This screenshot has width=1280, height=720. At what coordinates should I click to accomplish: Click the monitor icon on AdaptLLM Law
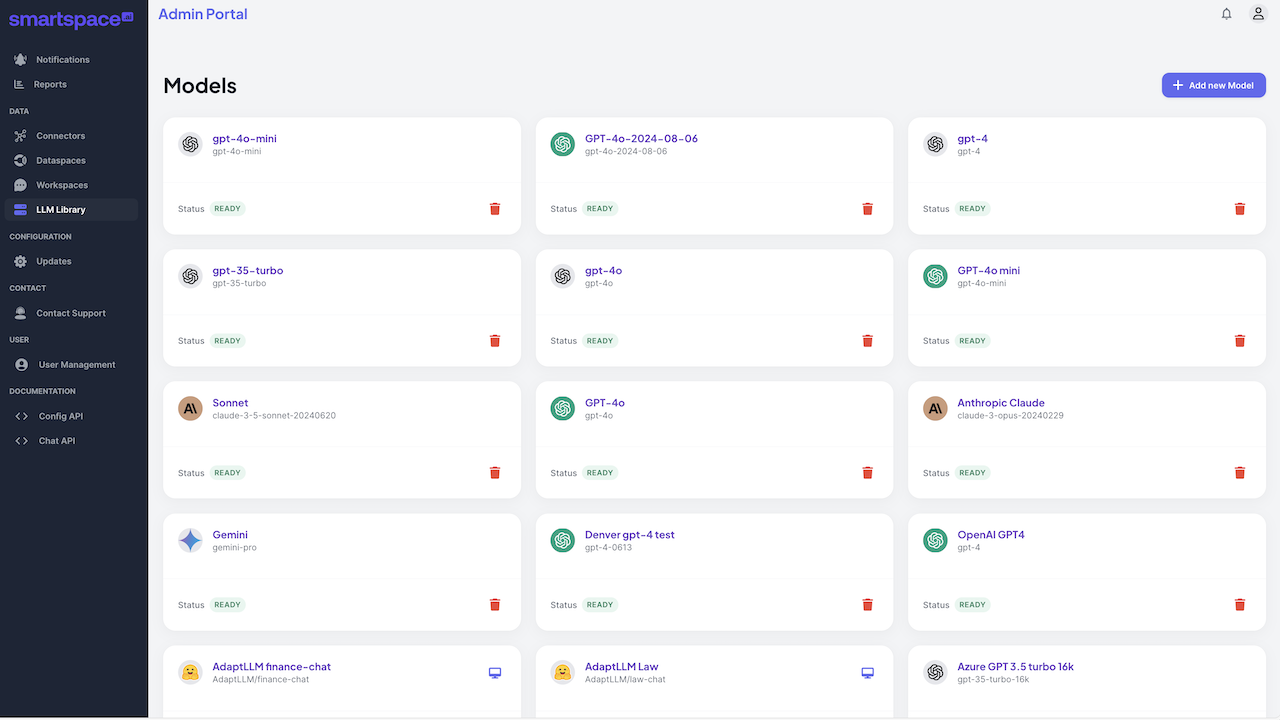pos(868,673)
